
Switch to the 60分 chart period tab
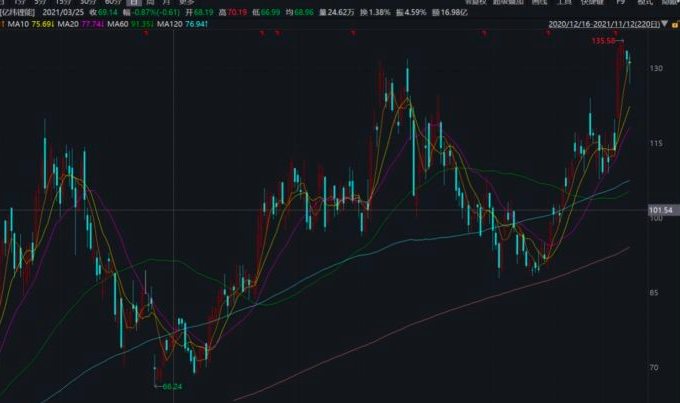tap(113, 2)
